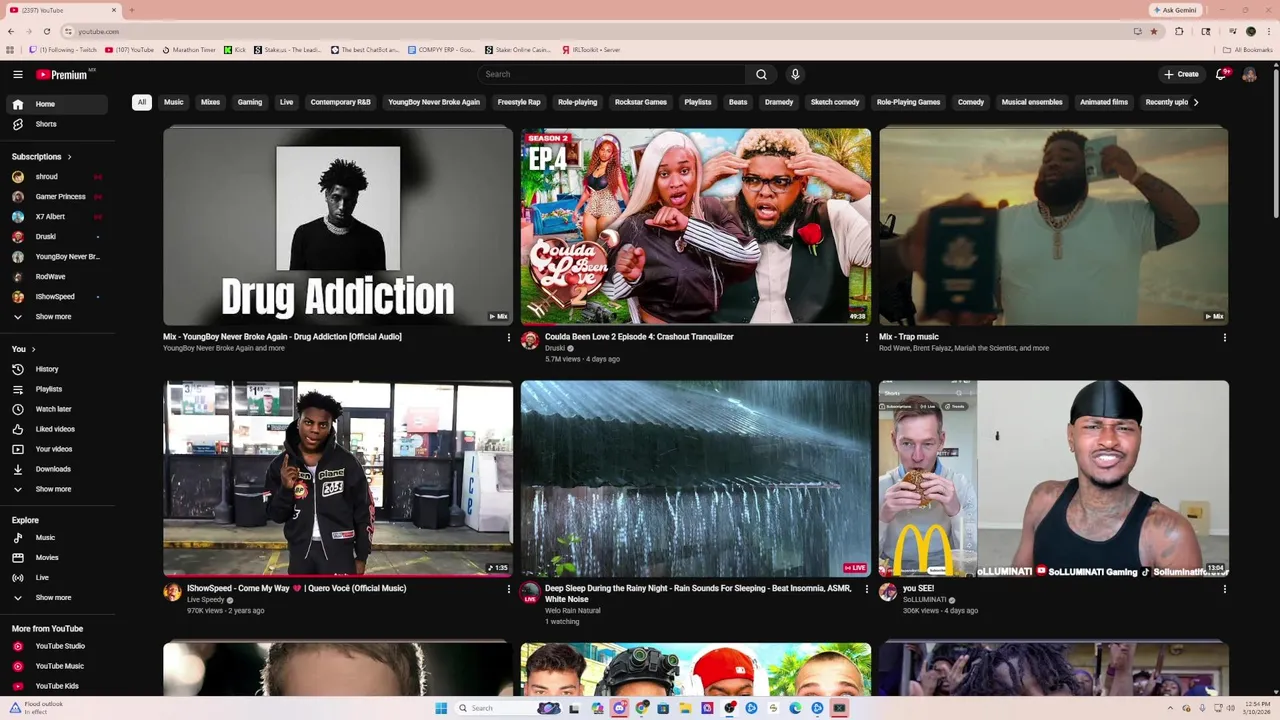The image size is (1280, 720).
Task: Open Movies under Explore
Action: 56,558
